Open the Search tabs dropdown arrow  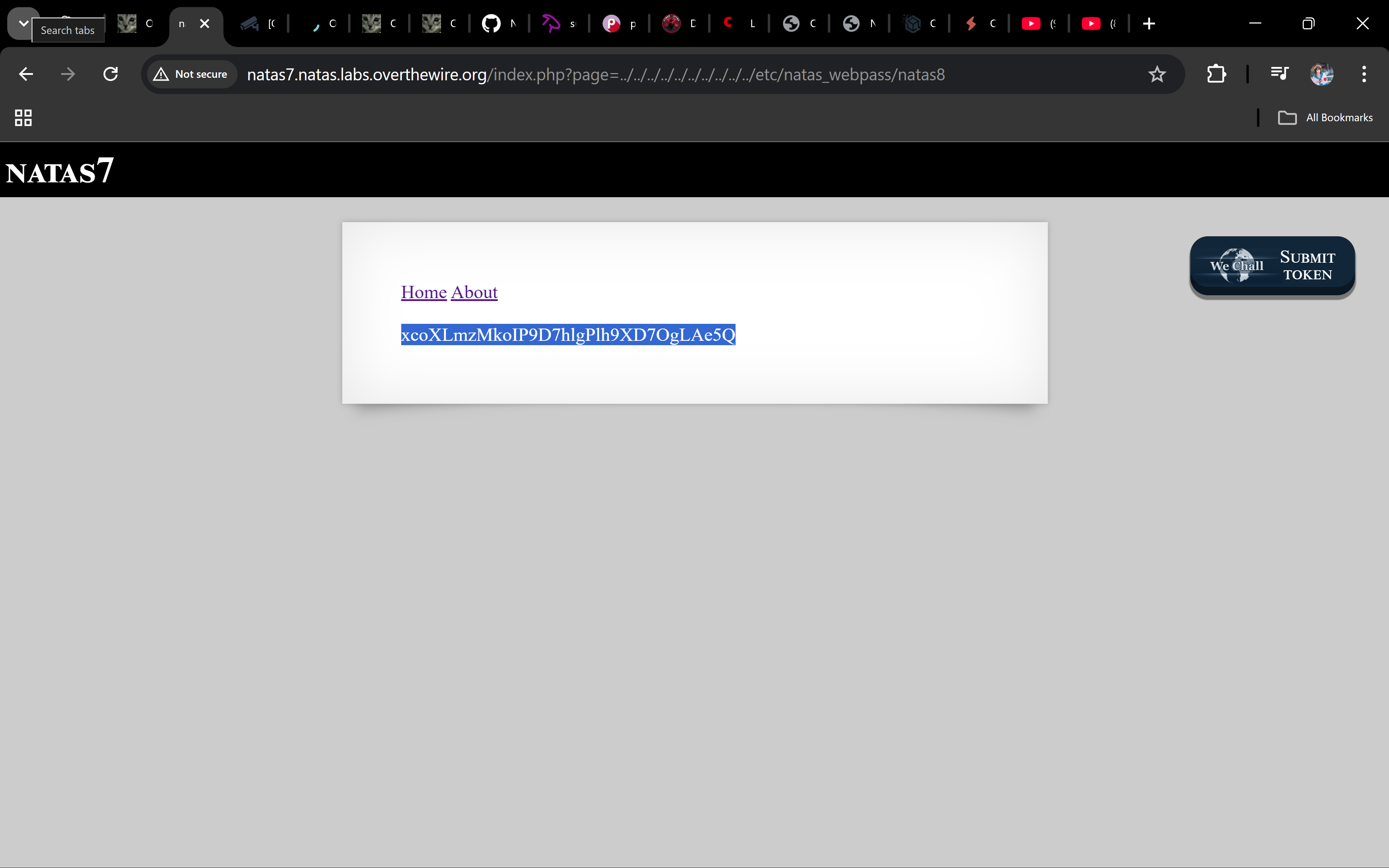click(x=23, y=23)
